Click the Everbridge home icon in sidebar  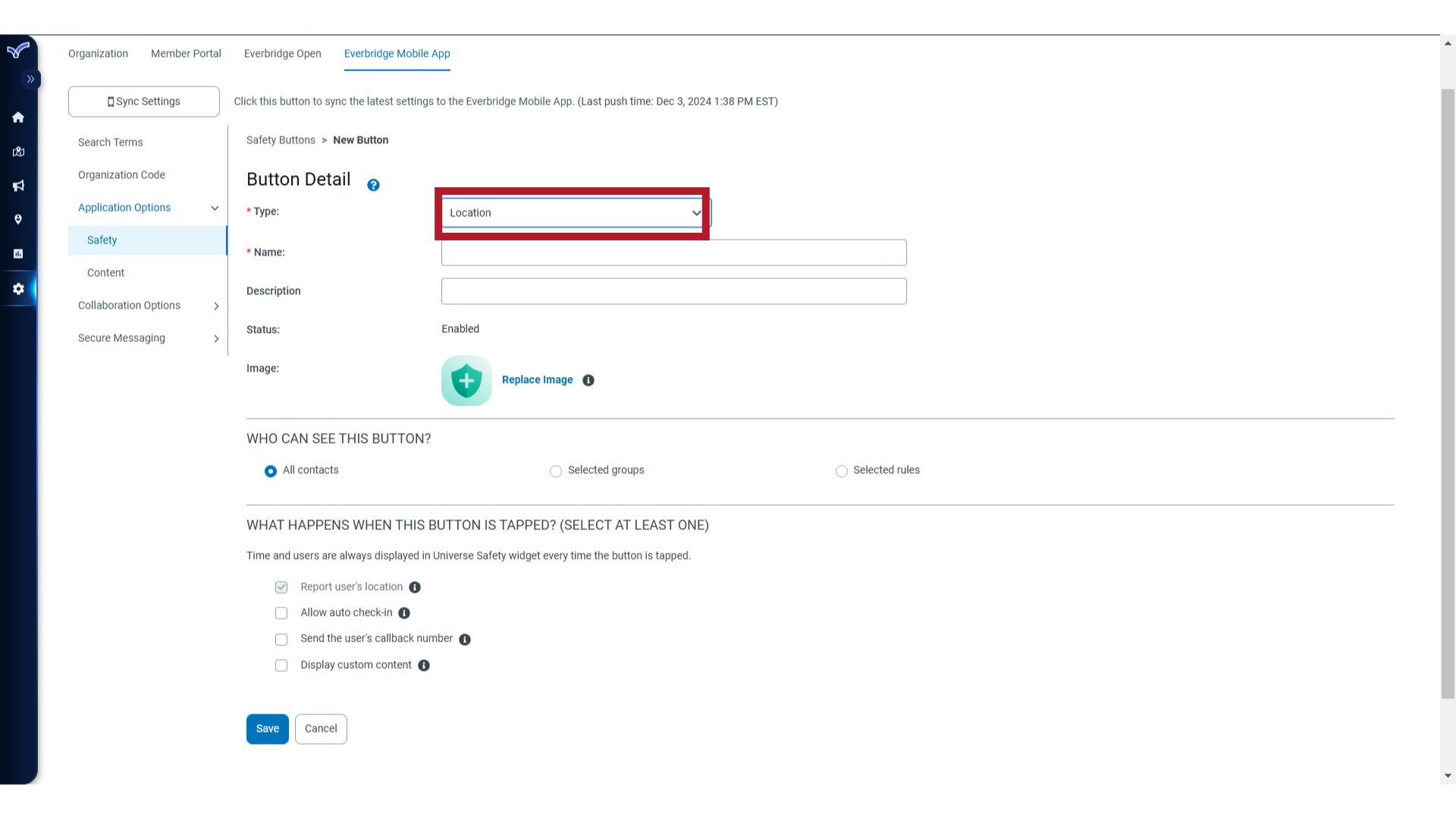(18, 117)
